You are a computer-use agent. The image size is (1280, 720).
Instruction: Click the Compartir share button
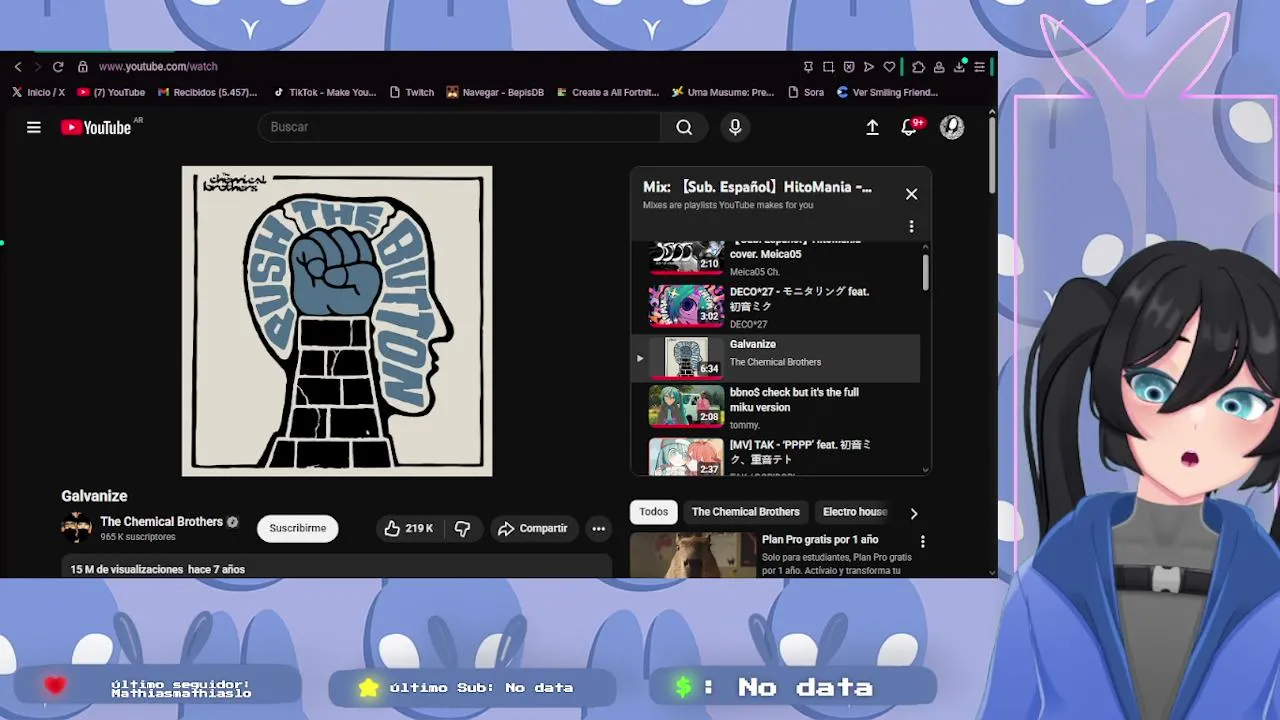[x=532, y=528]
